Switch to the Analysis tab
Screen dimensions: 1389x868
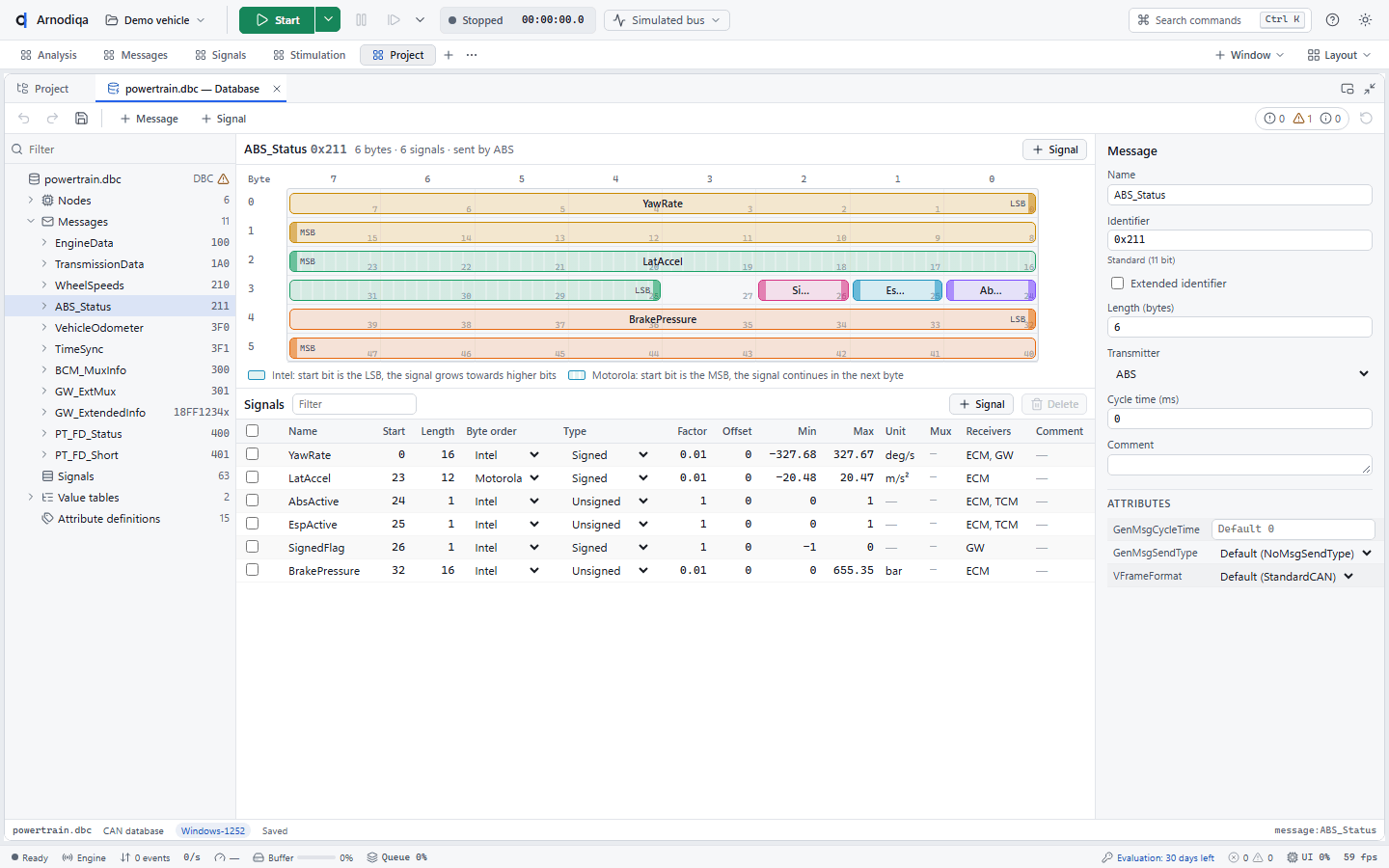[x=48, y=55]
